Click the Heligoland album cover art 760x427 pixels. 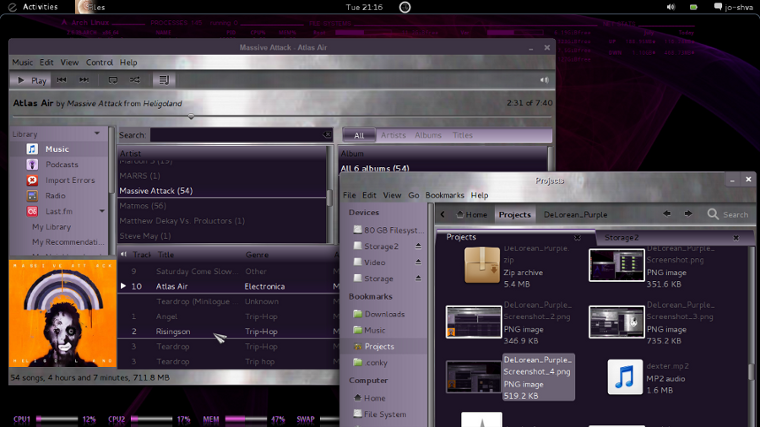tap(63, 313)
